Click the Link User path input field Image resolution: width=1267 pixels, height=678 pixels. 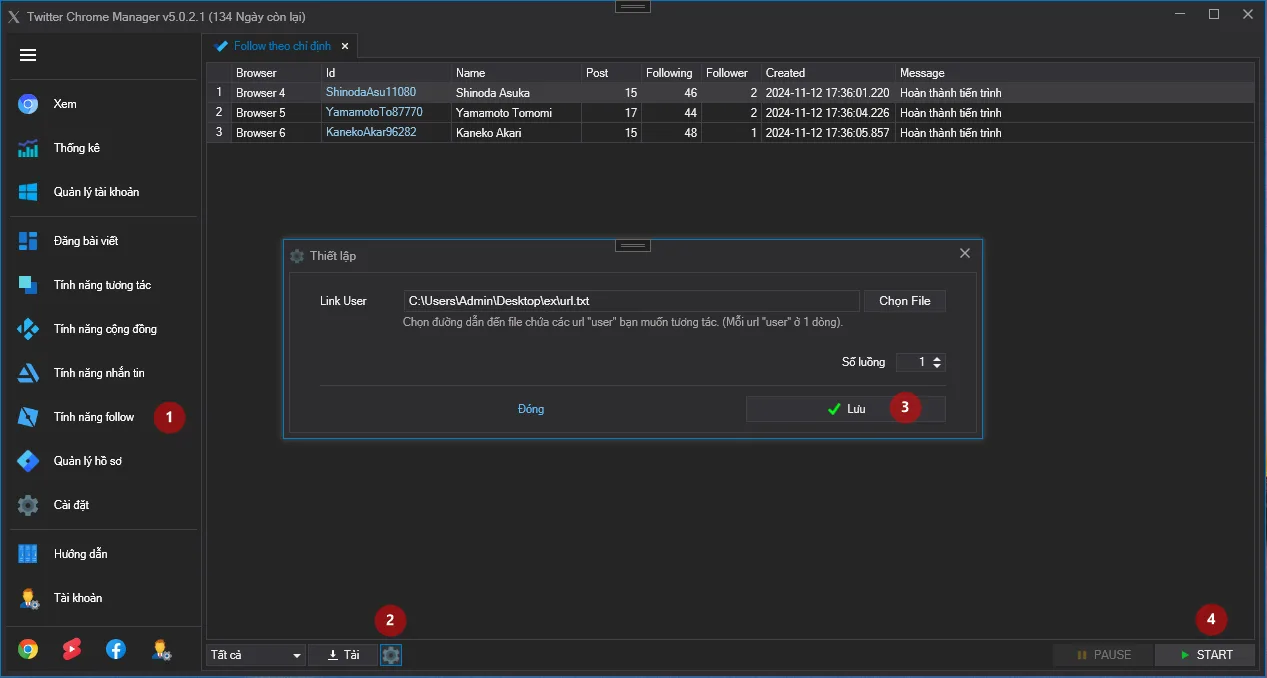631,301
